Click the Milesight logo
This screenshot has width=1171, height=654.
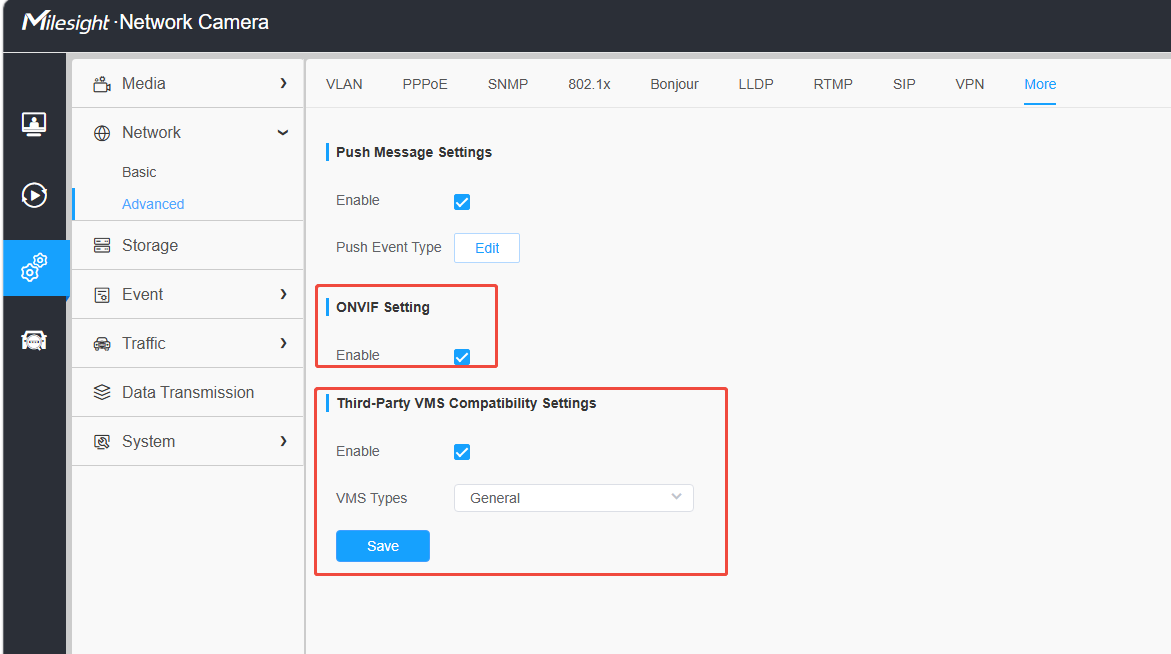click(x=66, y=22)
